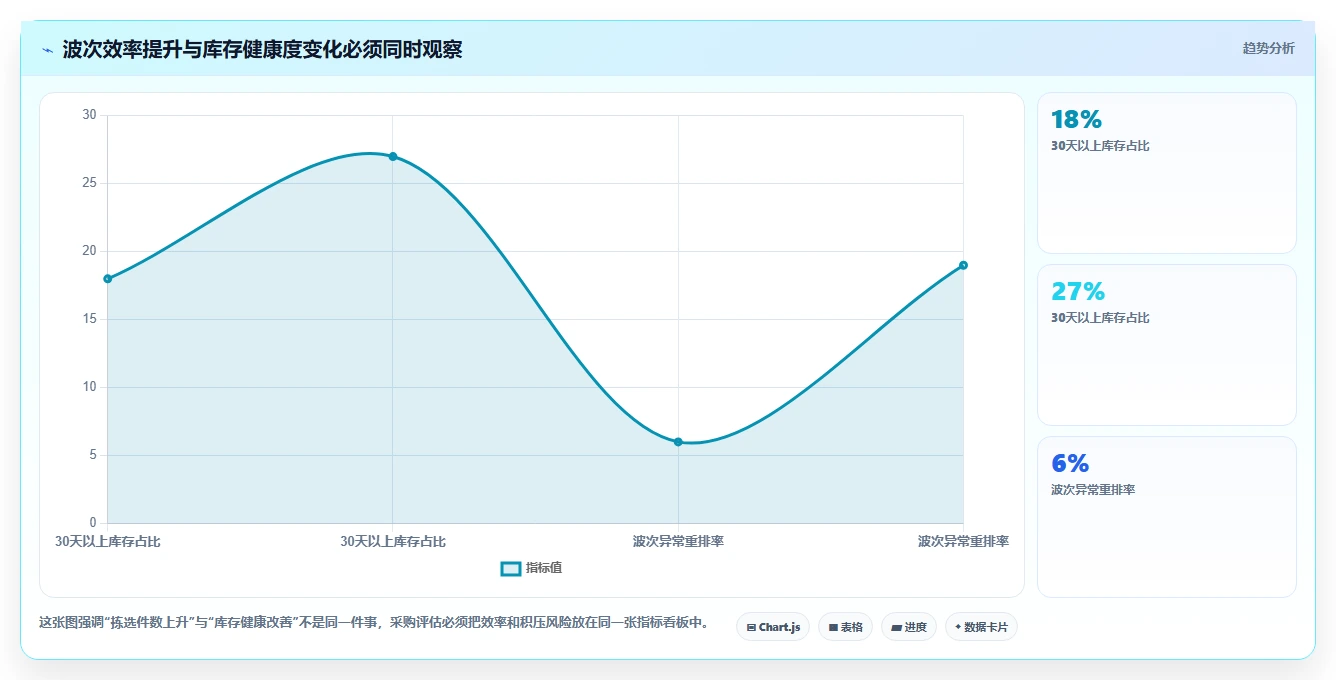The width and height of the screenshot is (1336, 680).
Task: Toggle the 指标值 legend color box
Action: [510, 568]
